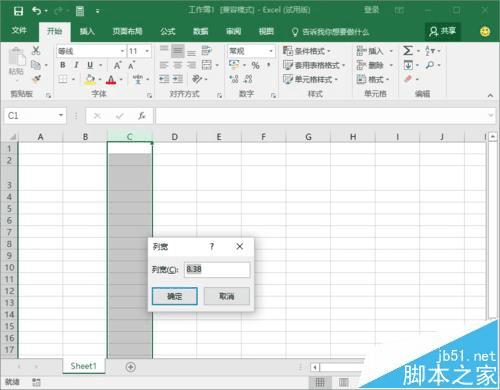Click the insert function fx icon
This screenshot has height=390, width=500.
click(142, 116)
